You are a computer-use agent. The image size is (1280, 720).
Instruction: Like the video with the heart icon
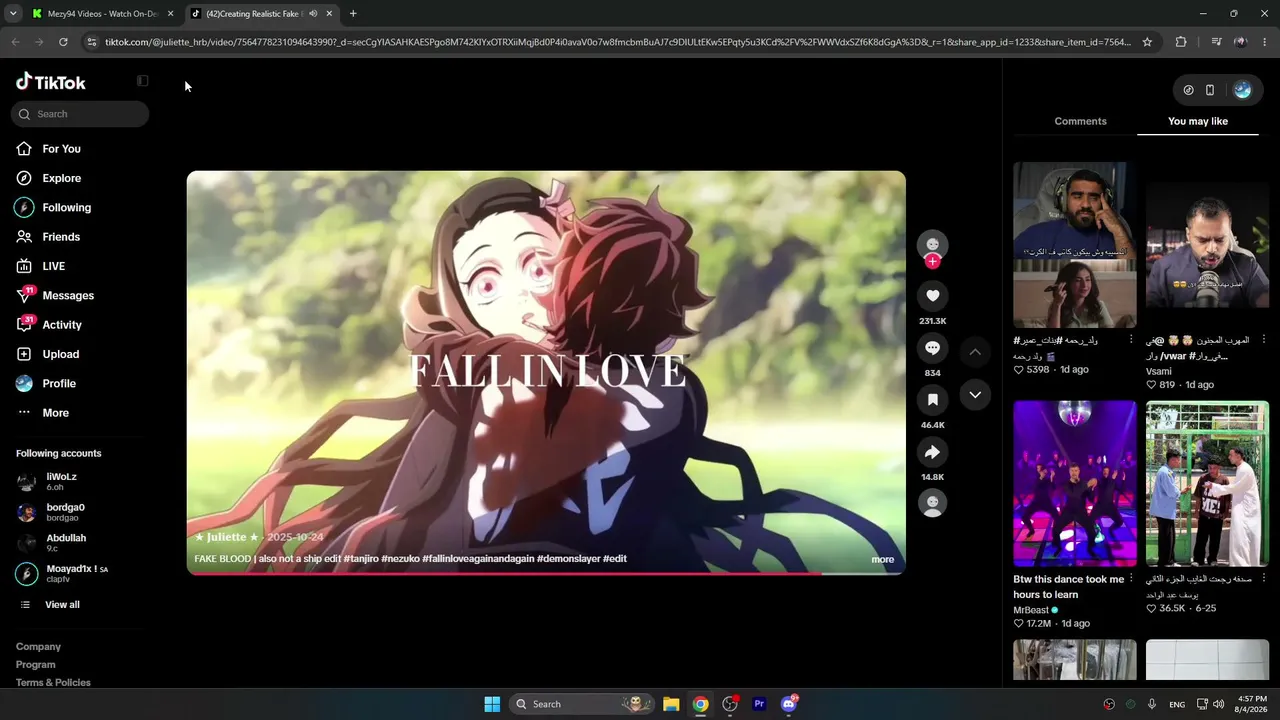tap(932, 296)
